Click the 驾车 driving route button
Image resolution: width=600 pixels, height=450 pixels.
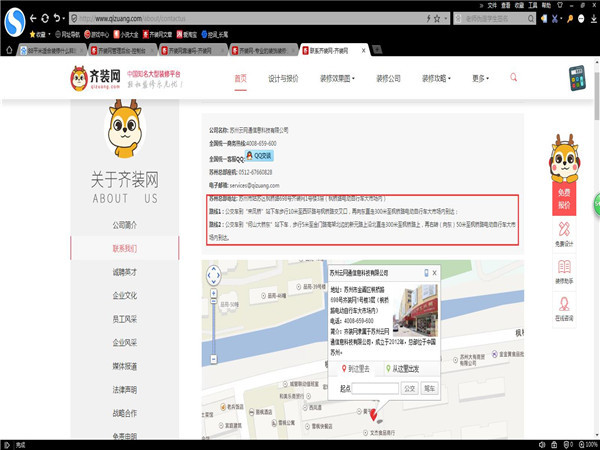coord(429,388)
